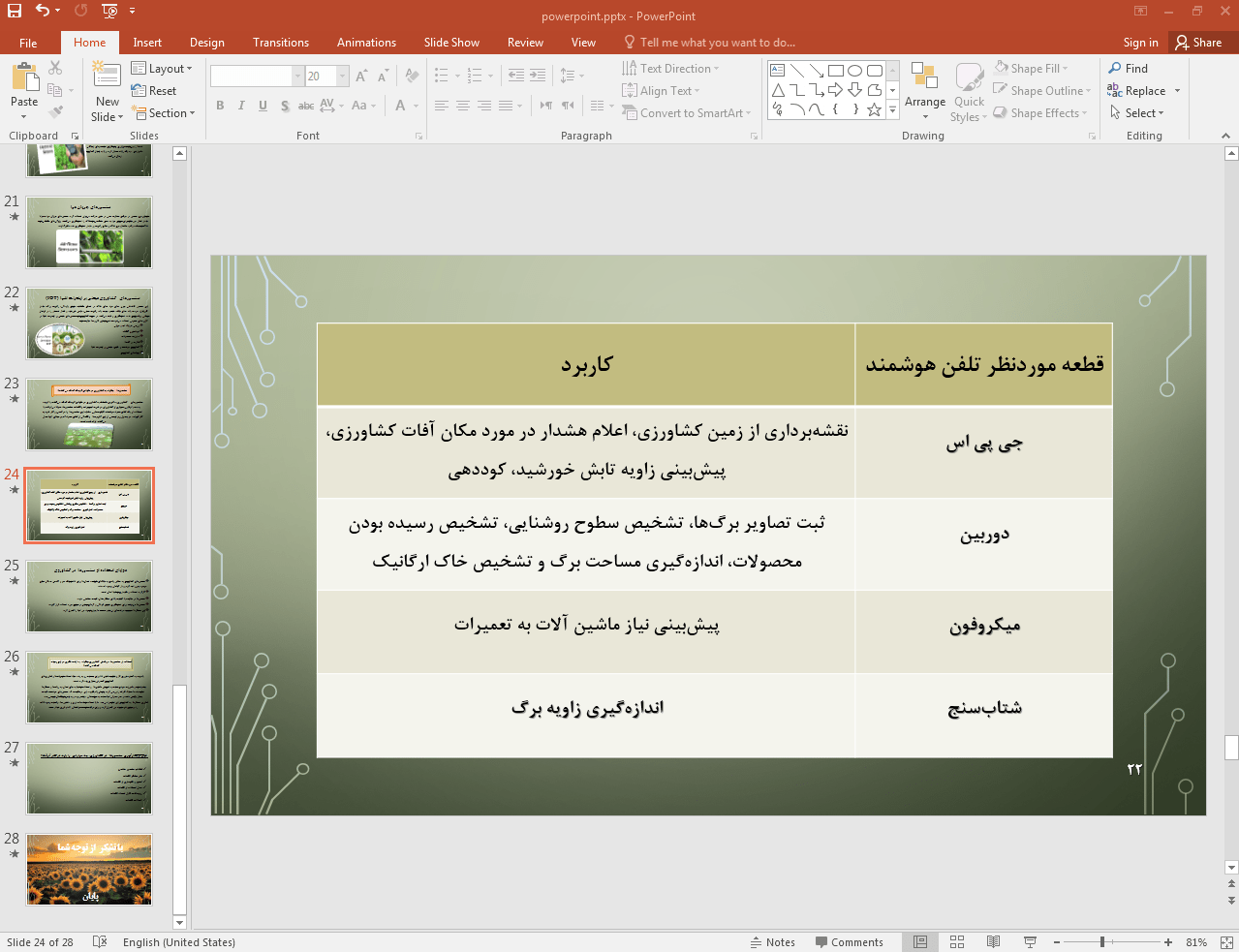Click the Decrease List Level indent icon
Viewport: 1239px width, 952px height.
[516, 76]
